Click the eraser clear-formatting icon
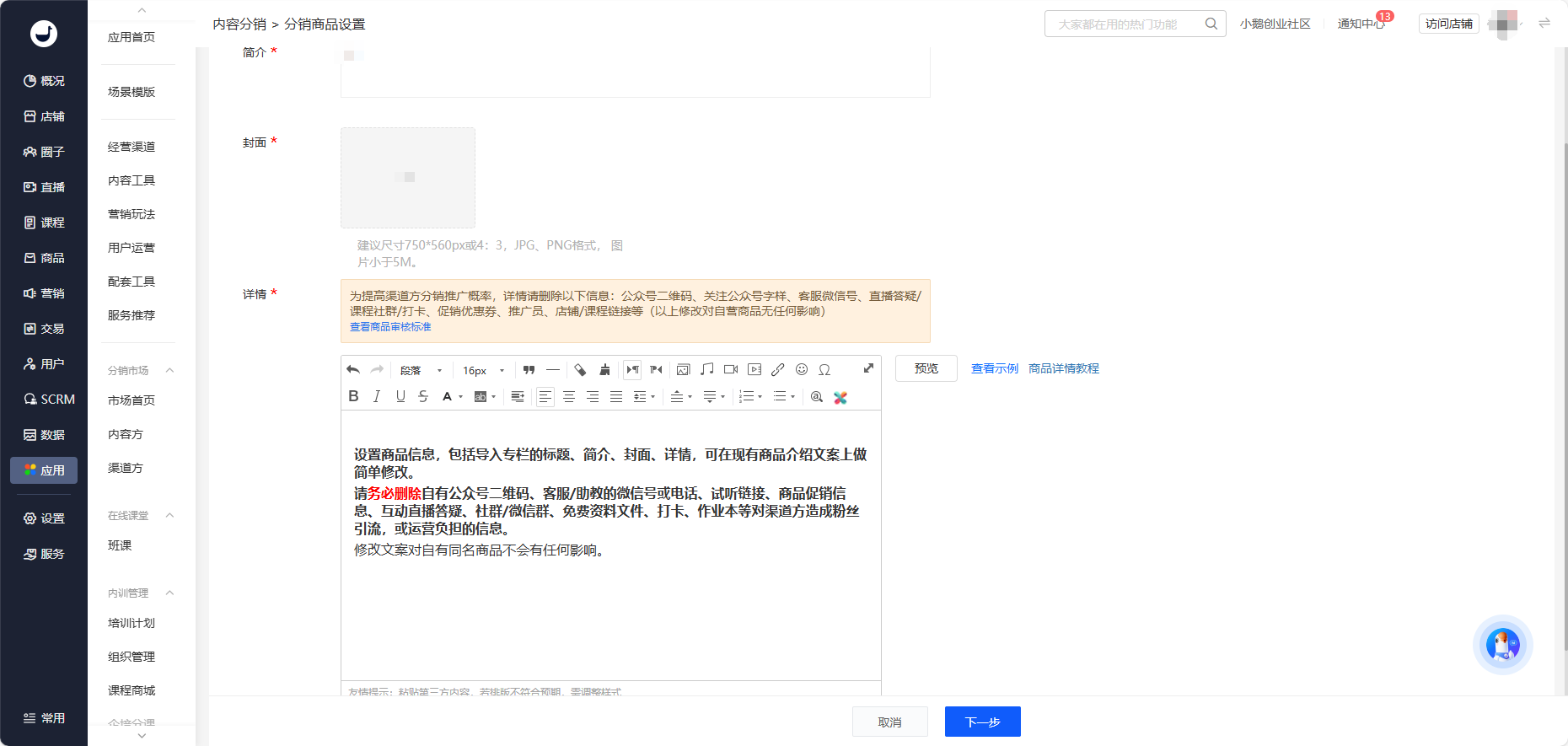This screenshot has height=746, width=1568. 580,369
